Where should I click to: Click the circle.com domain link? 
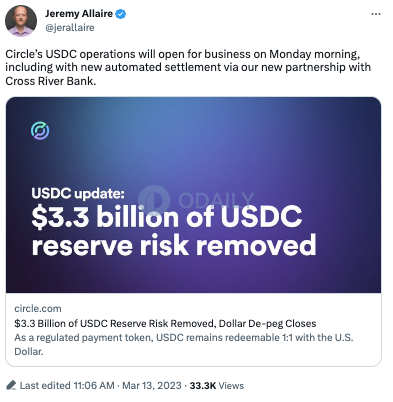coord(38,309)
